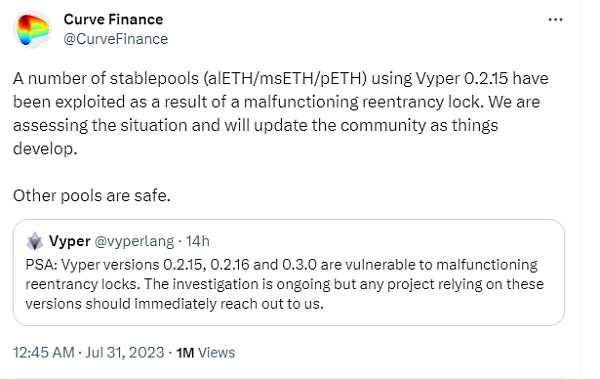This screenshot has height=379, width=600.
Task: View the 1M count for tweet analytics
Action: (x=185, y=353)
